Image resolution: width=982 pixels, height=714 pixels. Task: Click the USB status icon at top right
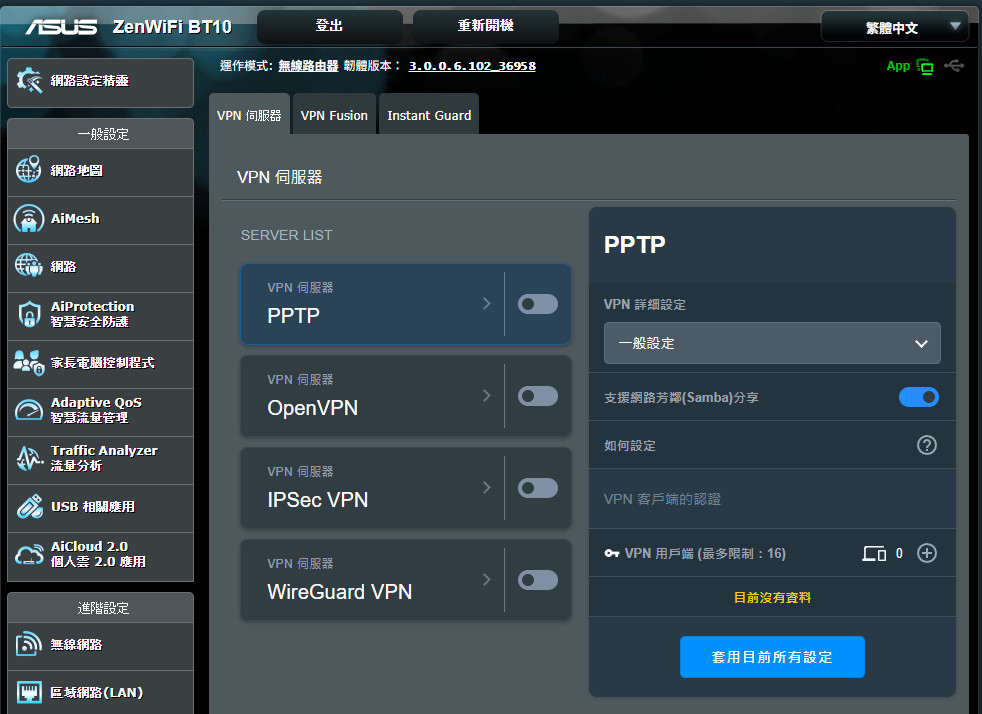click(954, 66)
